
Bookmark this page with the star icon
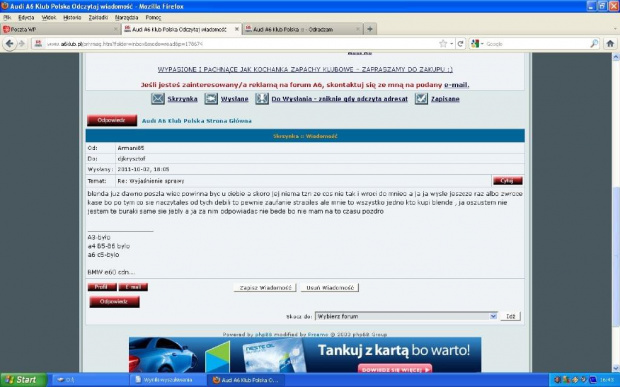point(443,44)
